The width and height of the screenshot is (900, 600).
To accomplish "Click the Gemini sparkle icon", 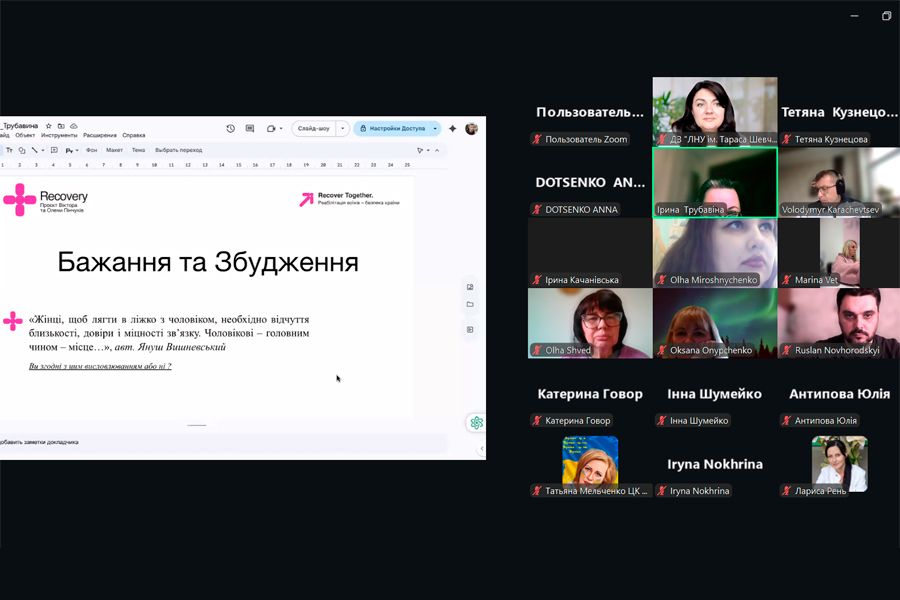I will click(x=453, y=129).
